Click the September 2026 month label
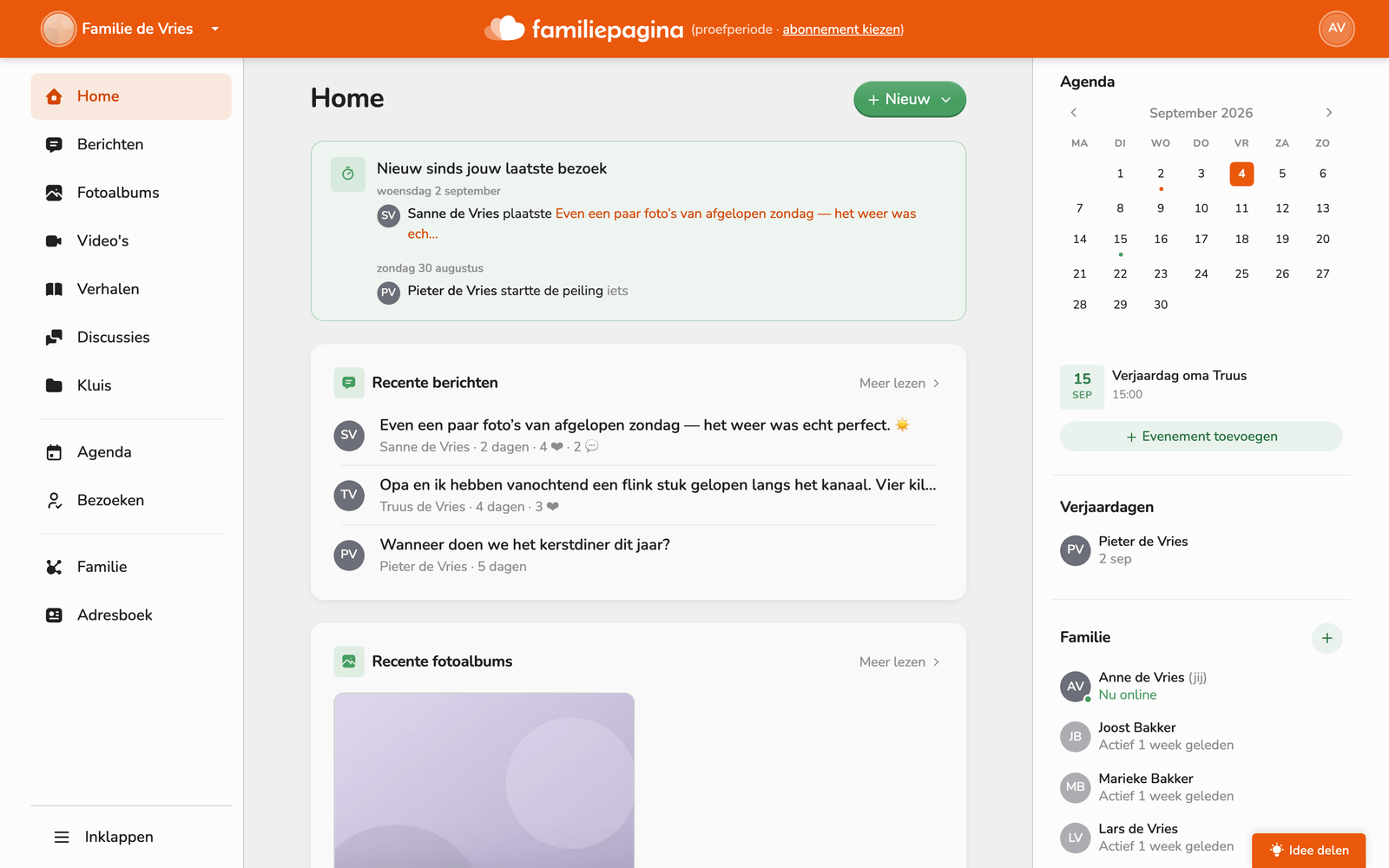This screenshot has width=1389, height=868. click(1201, 113)
